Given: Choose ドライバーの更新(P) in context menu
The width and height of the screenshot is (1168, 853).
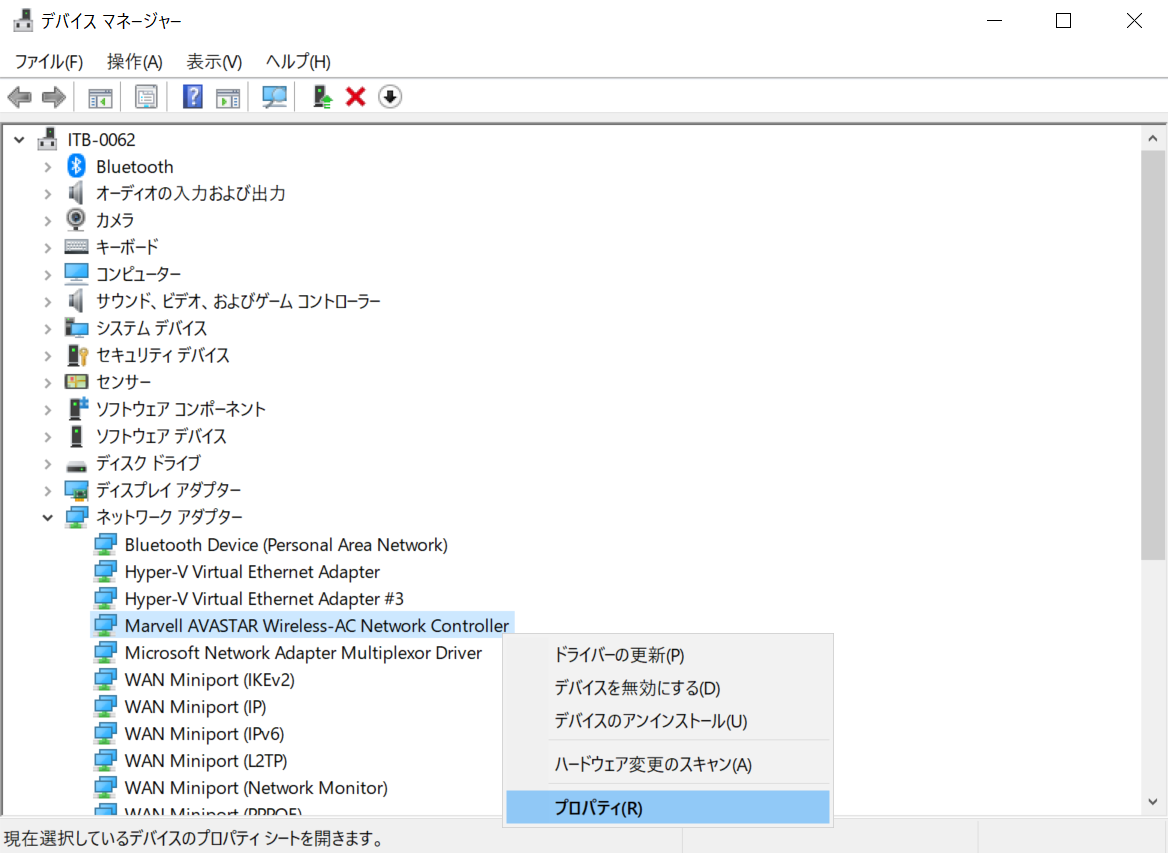Looking at the screenshot, I should point(667,655).
